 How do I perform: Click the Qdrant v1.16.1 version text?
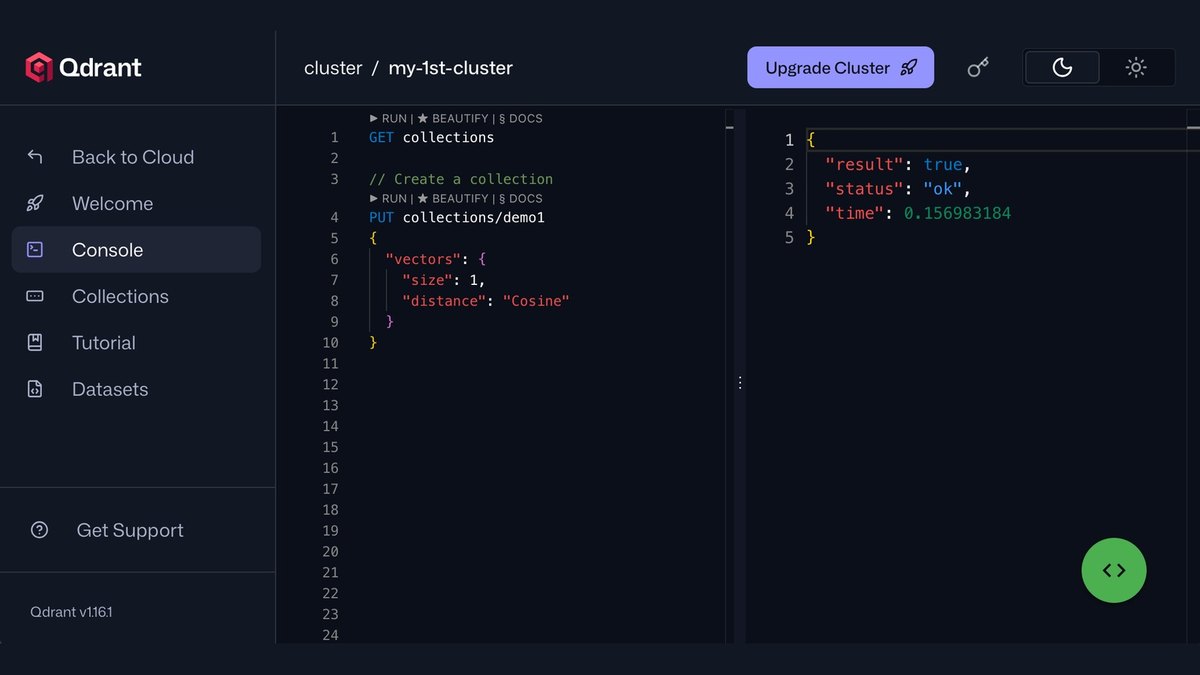(x=71, y=612)
